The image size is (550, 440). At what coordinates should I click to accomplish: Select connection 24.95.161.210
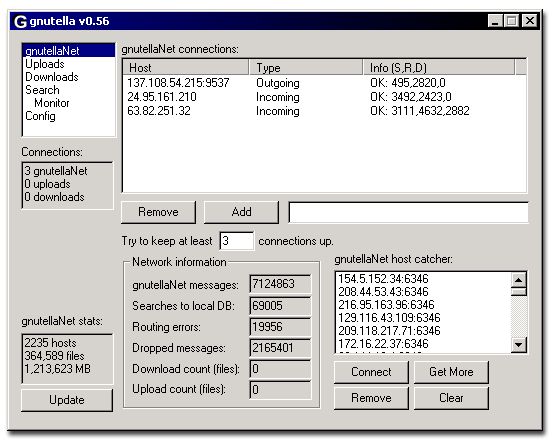coord(162,97)
